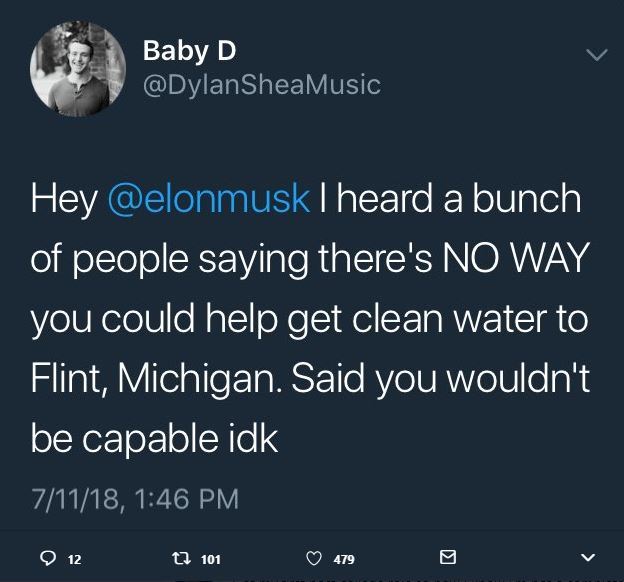The width and height of the screenshot is (624, 582).
Task: Like the tweet with the heart icon
Action: point(313,558)
